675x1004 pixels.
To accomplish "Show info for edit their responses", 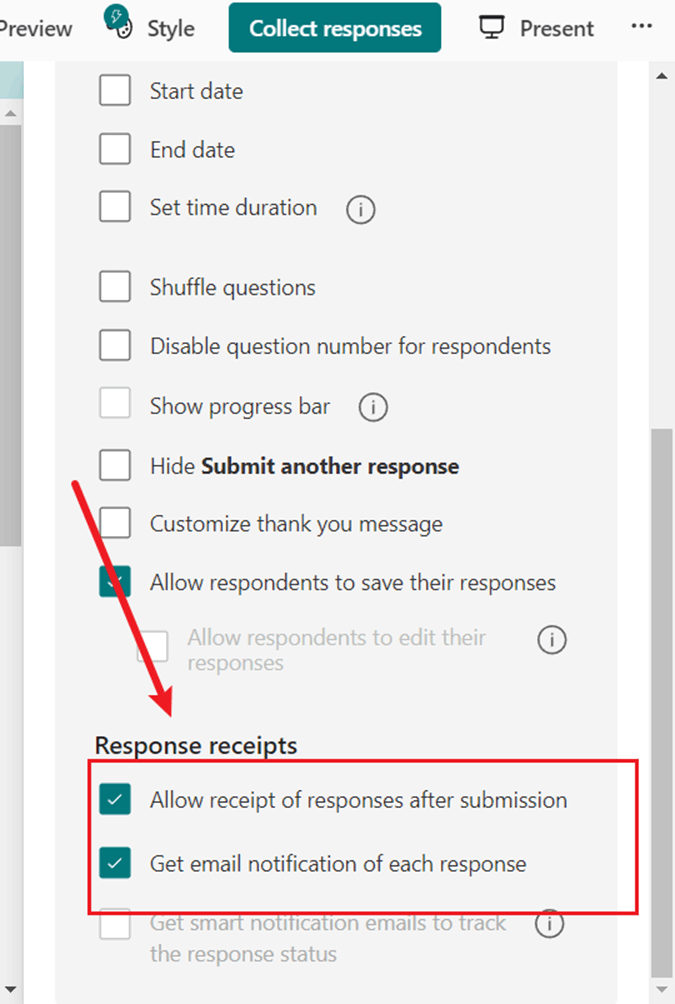I will pos(552,640).
